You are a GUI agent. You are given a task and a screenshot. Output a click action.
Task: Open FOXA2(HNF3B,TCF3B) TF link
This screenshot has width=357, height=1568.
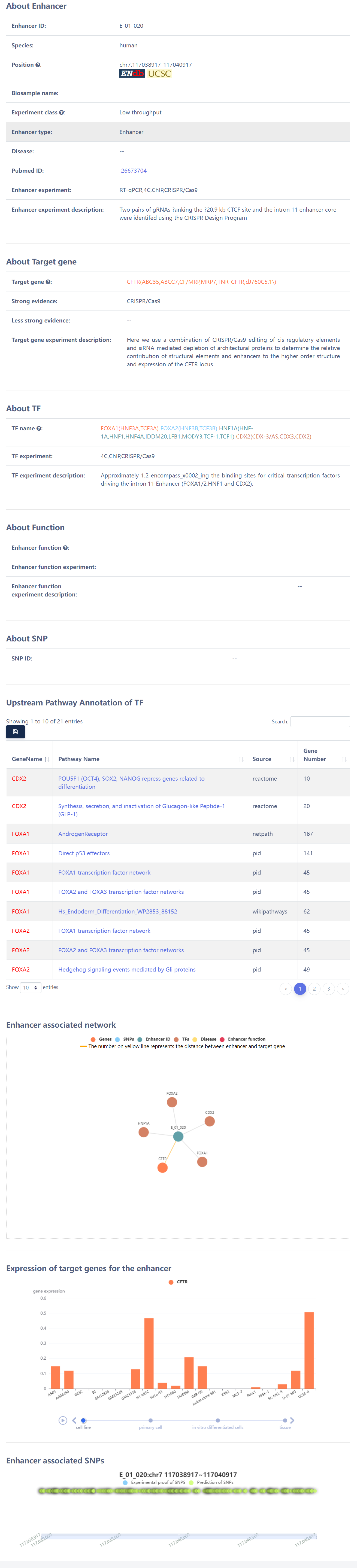188,428
